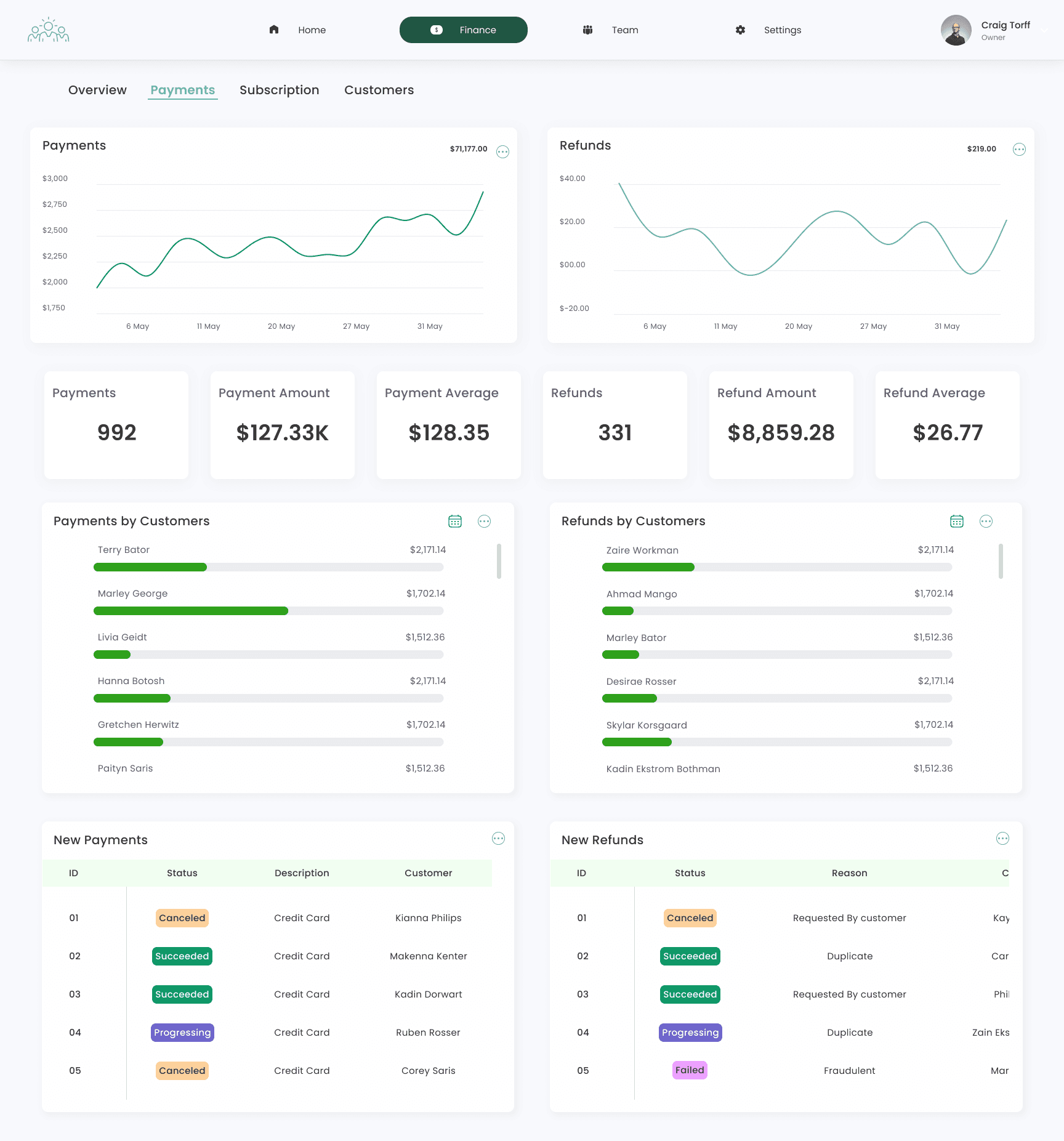Open more options on the Payments chart
This screenshot has width=1064, height=1141.
[x=503, y=151]
